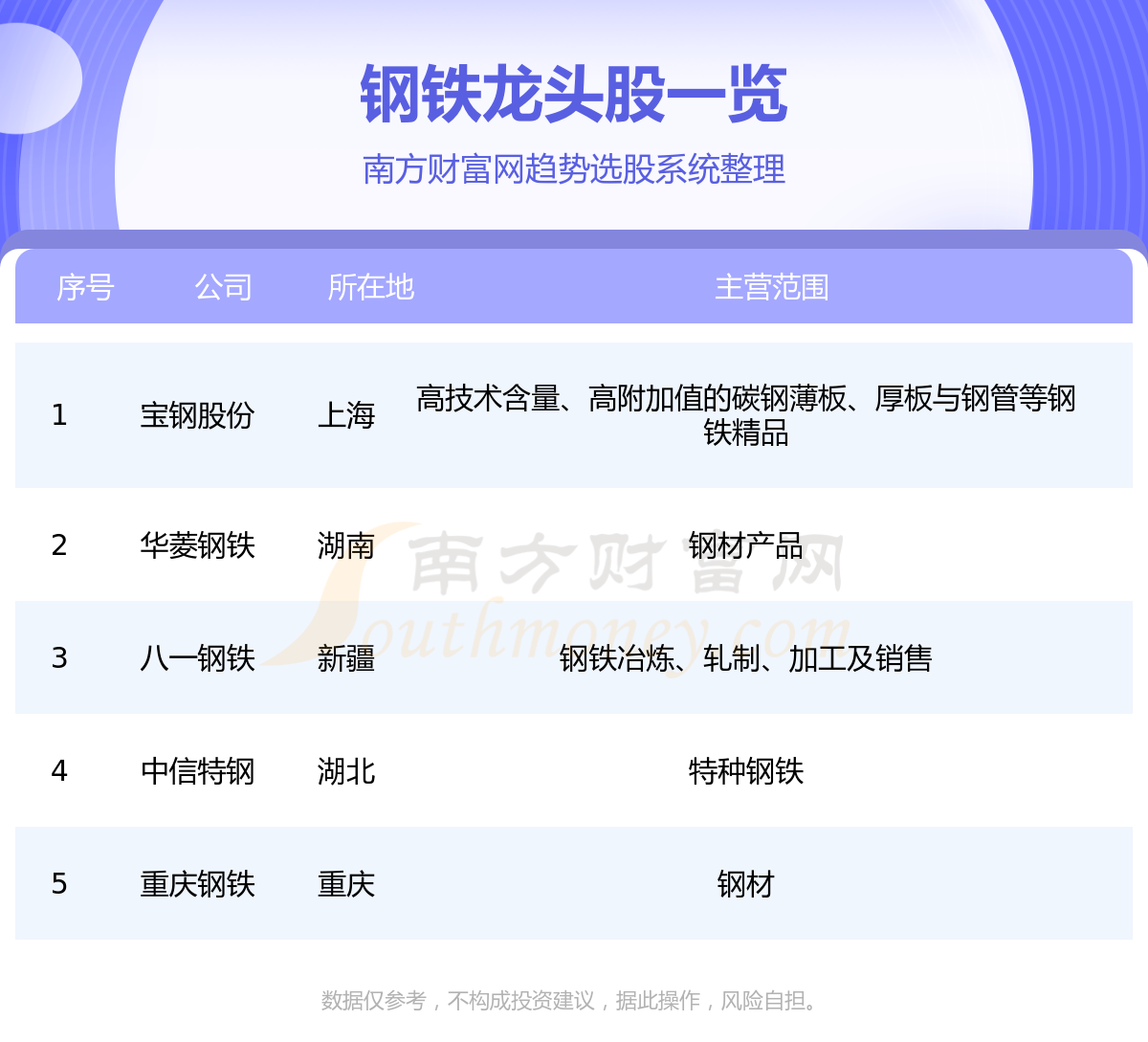Click business scope 特种钢铁
Viewport: 1148px width, 1042px height.
coord(746,771)
